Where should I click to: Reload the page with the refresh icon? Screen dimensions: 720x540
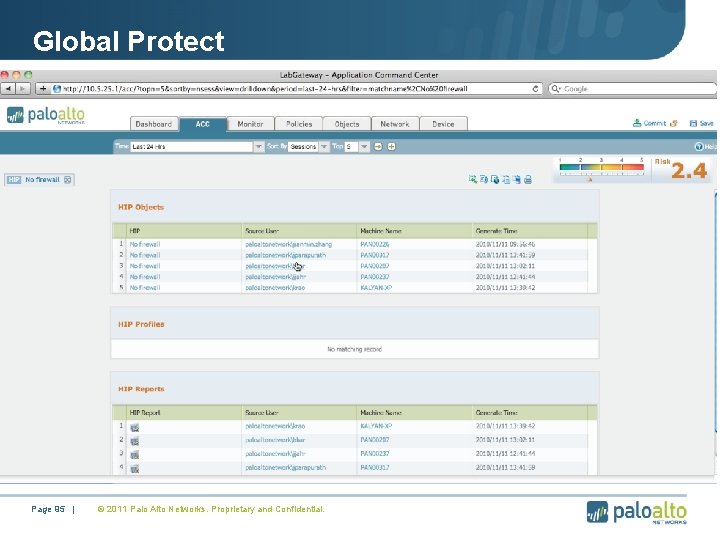click(x=535, y=89)
